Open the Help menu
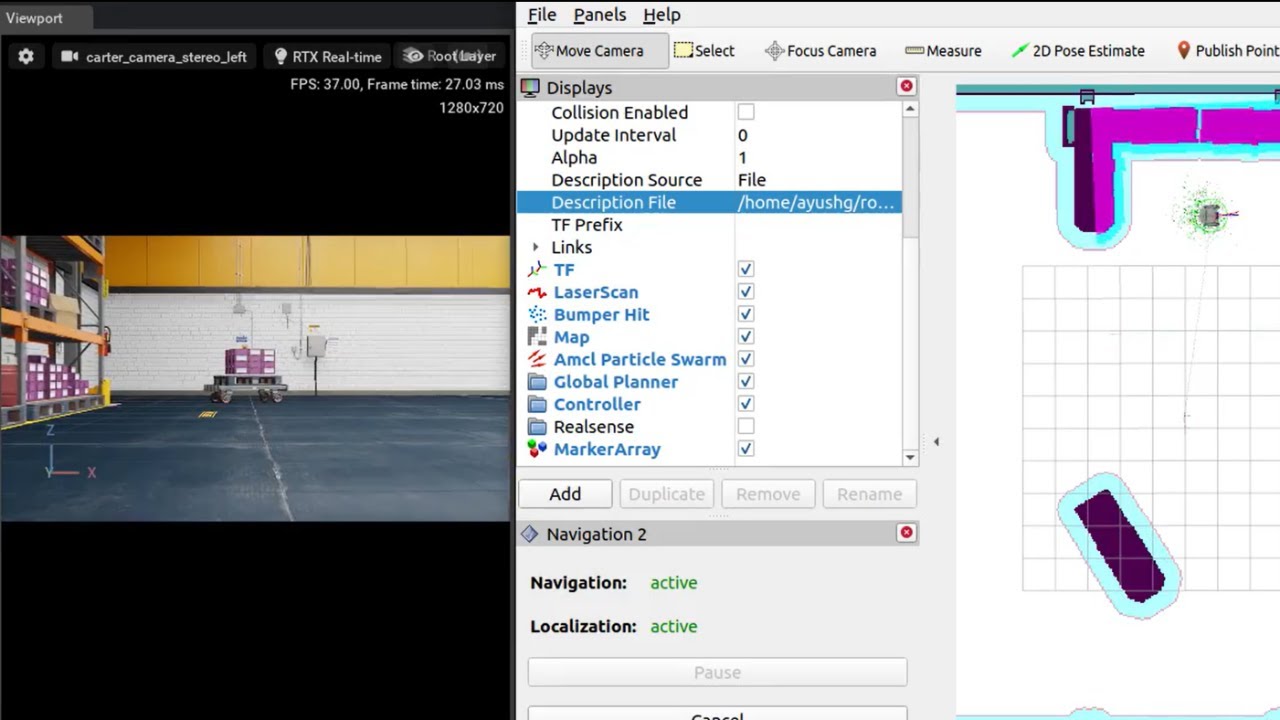 [x=662, y=15]
